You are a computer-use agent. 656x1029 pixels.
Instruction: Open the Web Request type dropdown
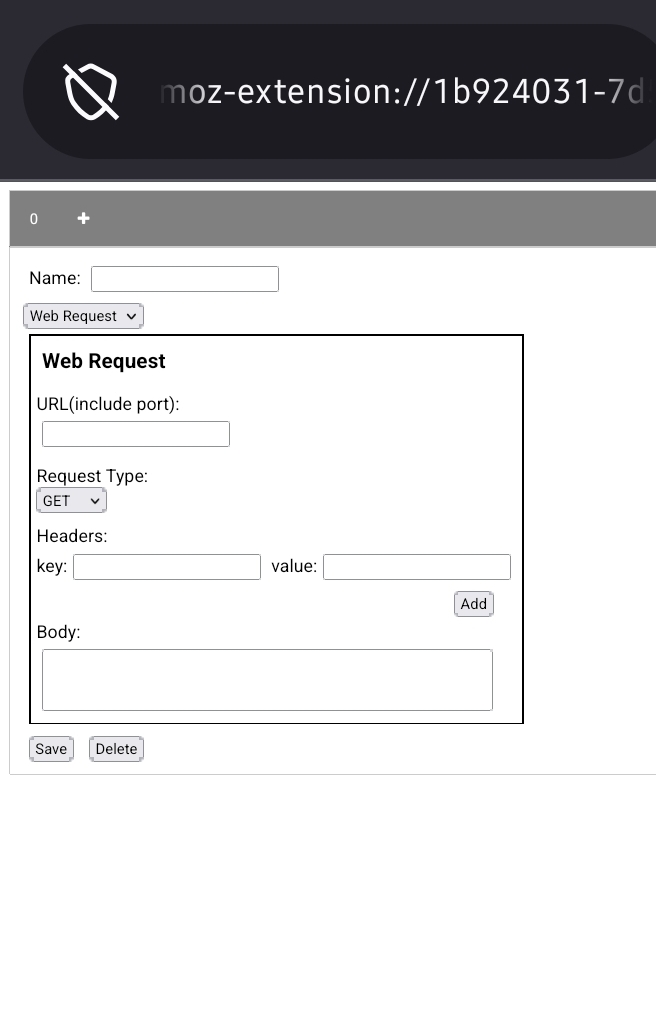coord(84,316)
